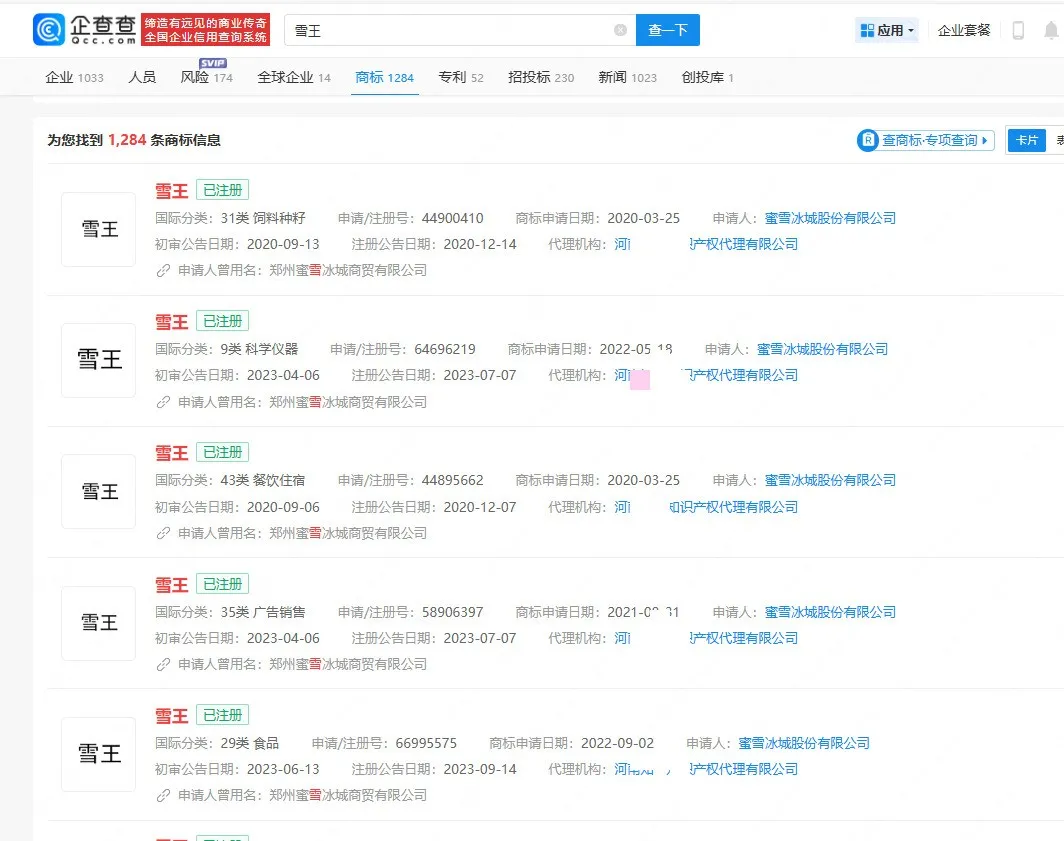This screenshot has width=1064, height=841.
Task: Open 雪王 trademark image for 31类 饲料种籽
Action: click(98, 229)
